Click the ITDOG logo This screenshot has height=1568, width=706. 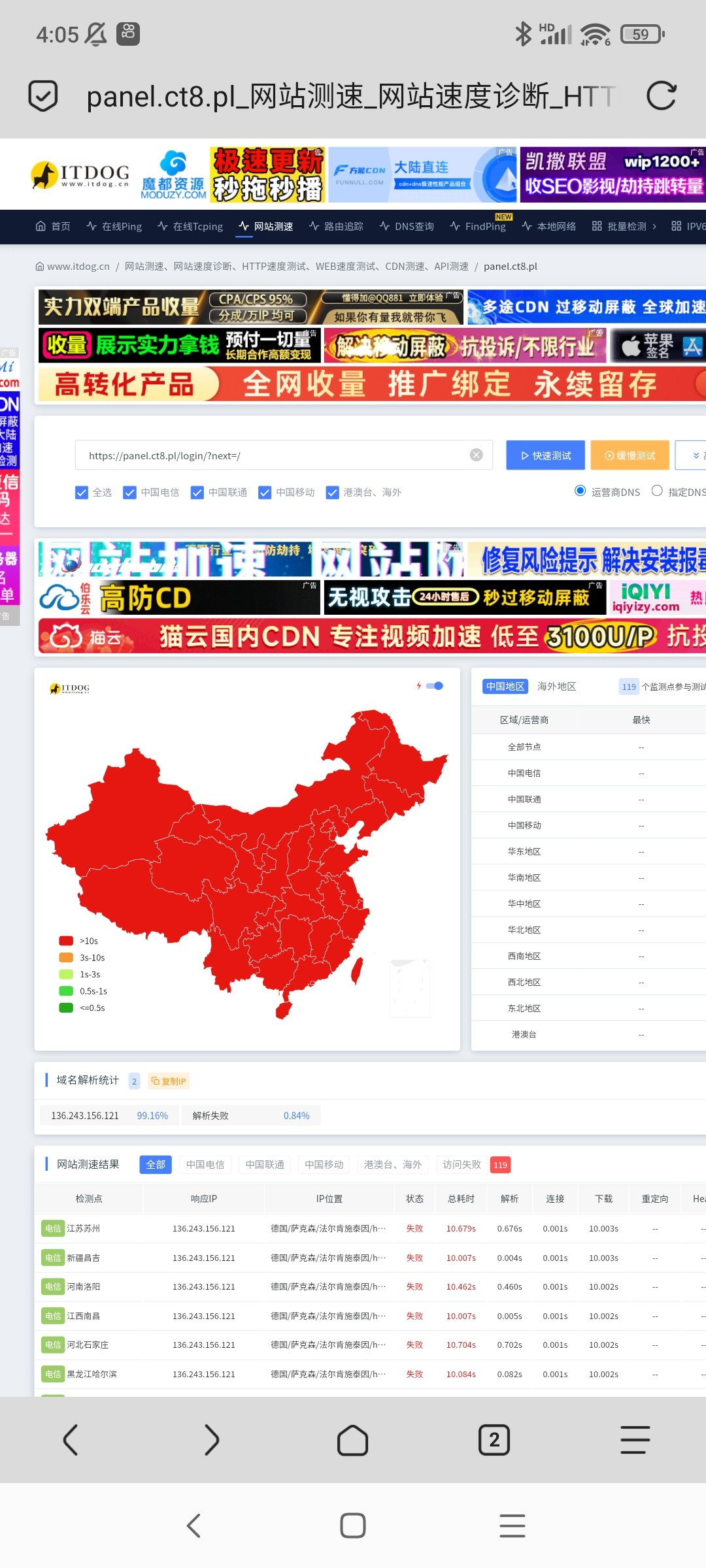click(80, 174)
